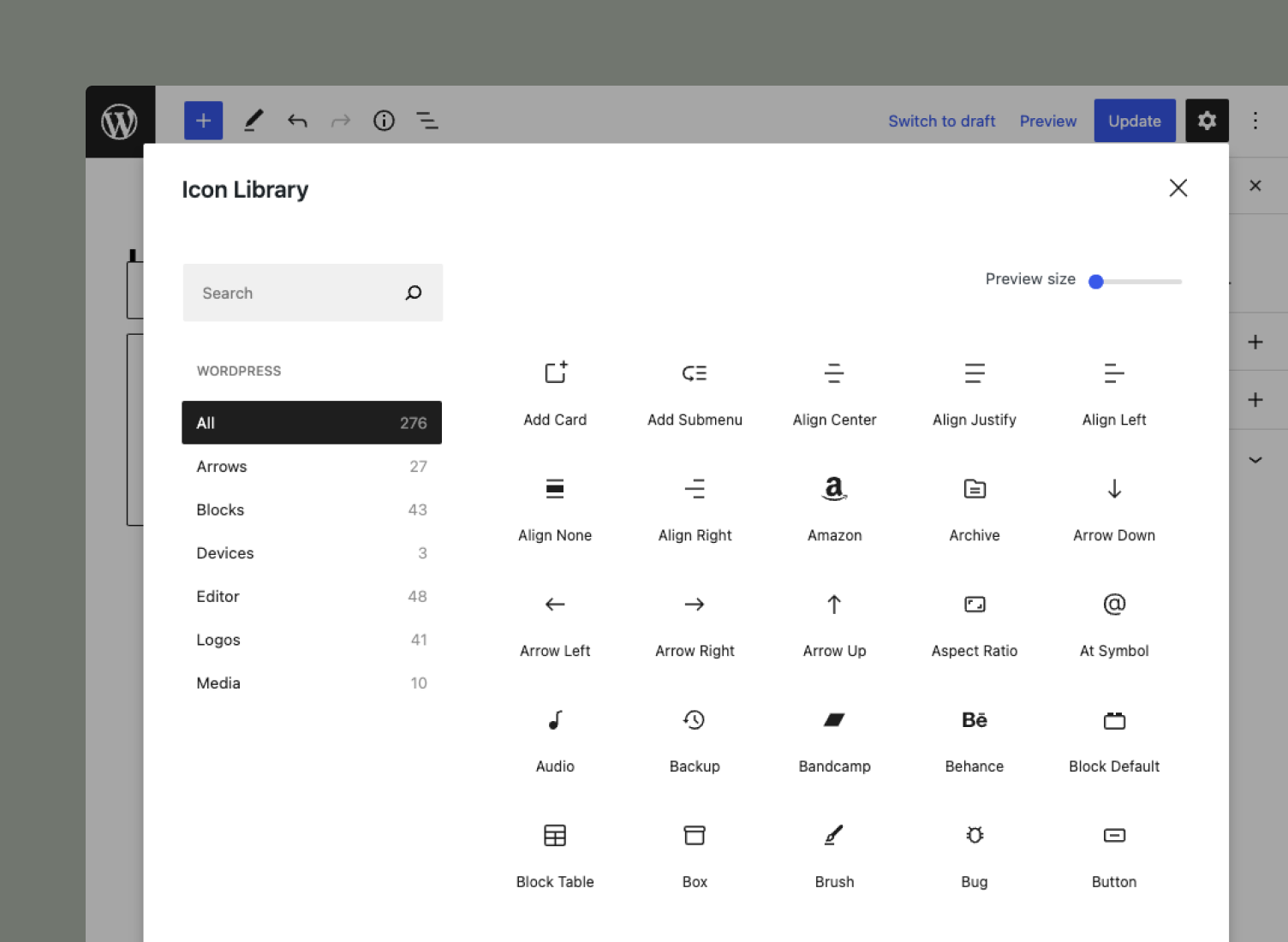Image resolution: width=1288 pixels, height=942 pixels.
Task: Click the upper plus in the sidebar
Action: click(1255, 343)
